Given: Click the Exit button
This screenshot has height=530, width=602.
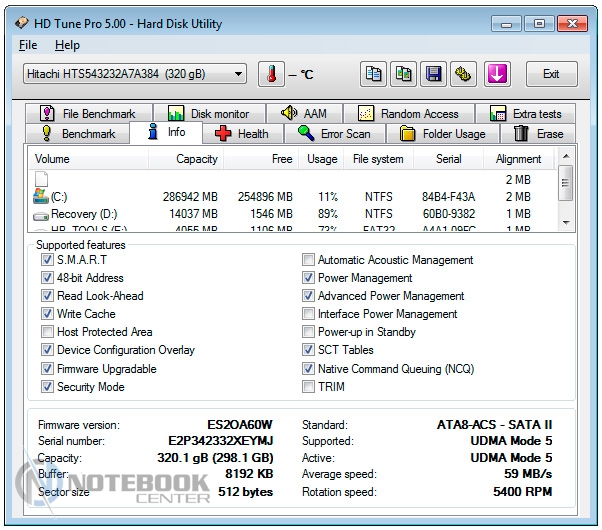Looking at the screenshot, I should tap(550, 74).
